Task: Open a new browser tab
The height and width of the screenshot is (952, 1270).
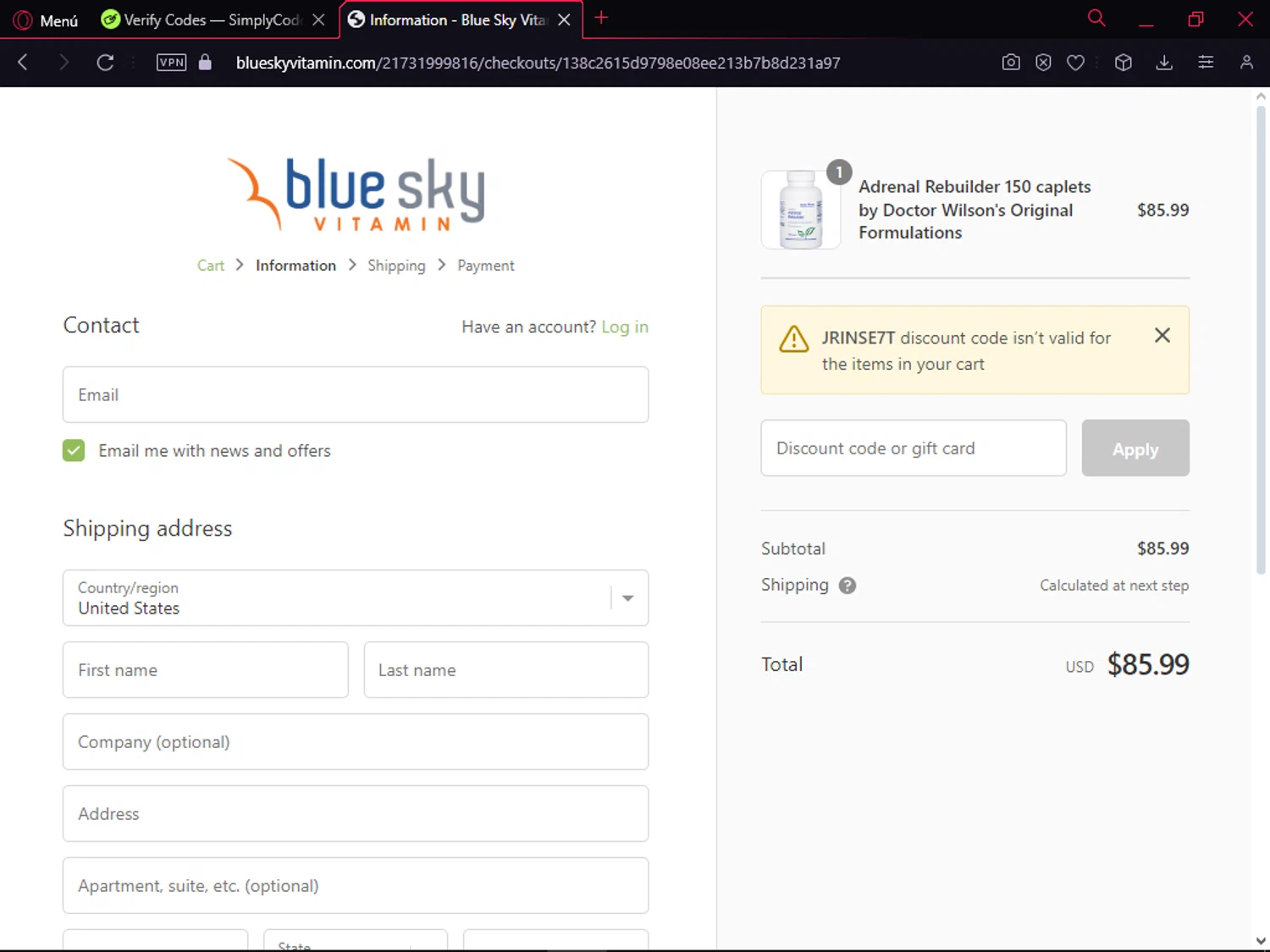Action: tap(601, 18)
